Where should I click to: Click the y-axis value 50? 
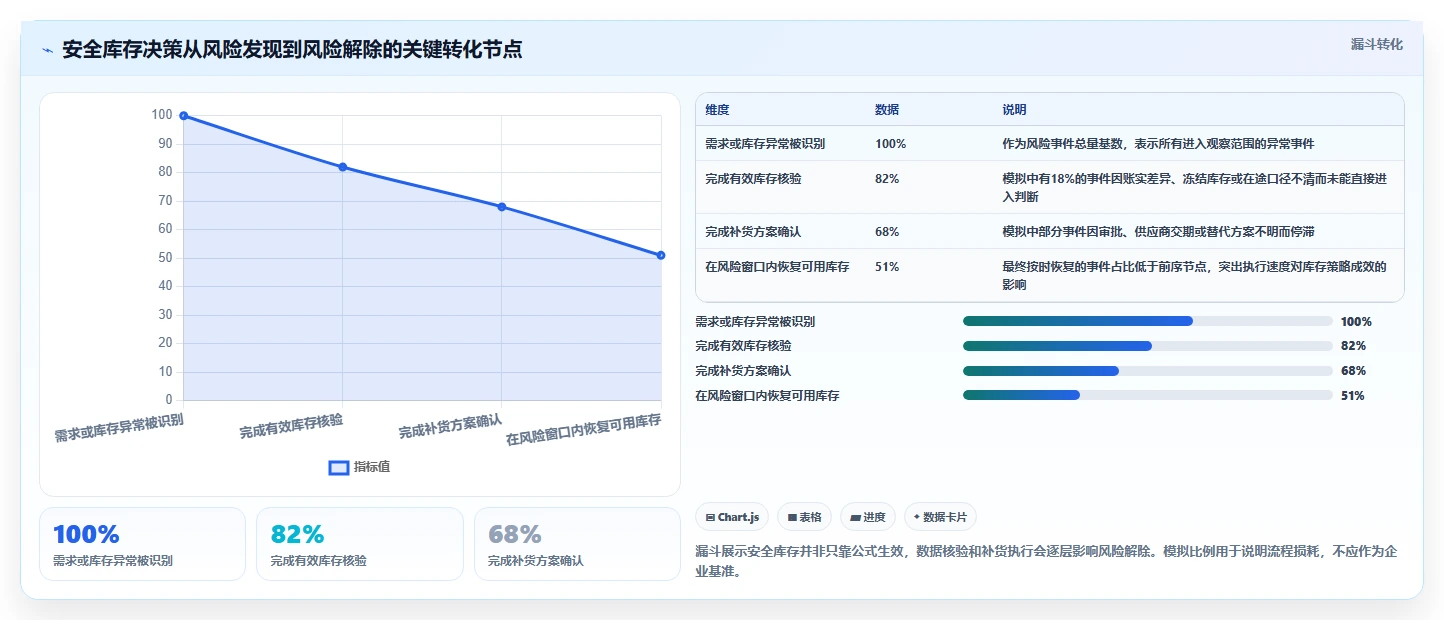coord(164,258)
